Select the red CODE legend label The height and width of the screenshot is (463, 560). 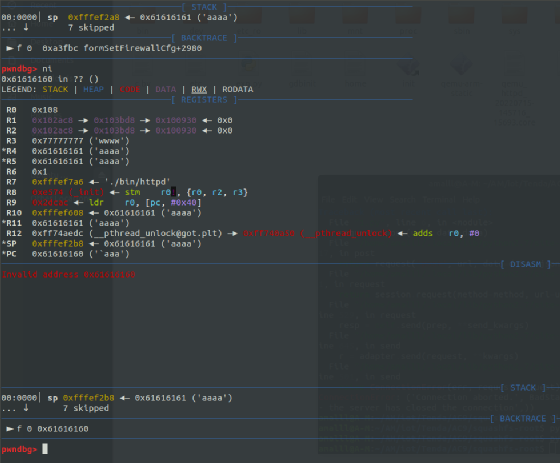tap(130, 89)
